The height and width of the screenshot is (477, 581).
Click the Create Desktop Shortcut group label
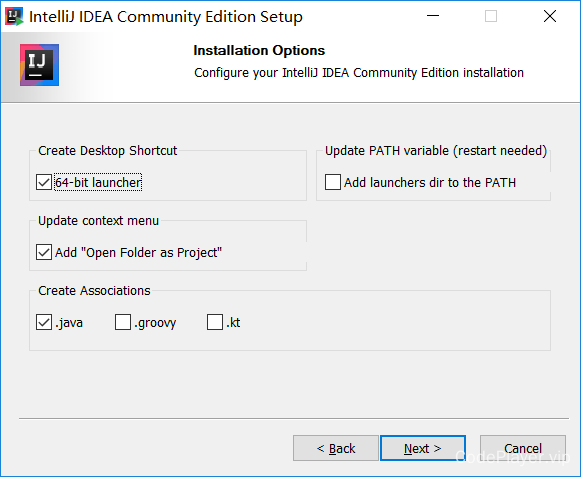point(107,151)
